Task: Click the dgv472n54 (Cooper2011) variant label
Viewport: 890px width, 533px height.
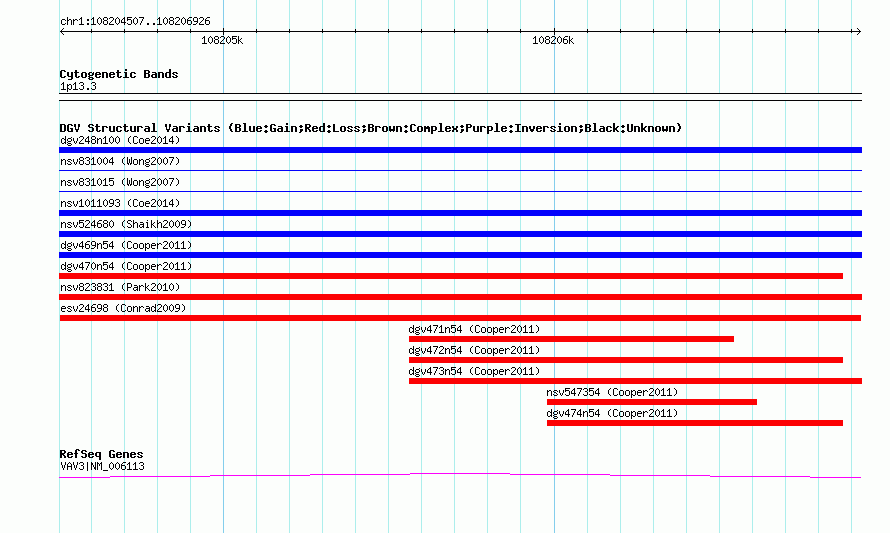Action: point(474,350)
